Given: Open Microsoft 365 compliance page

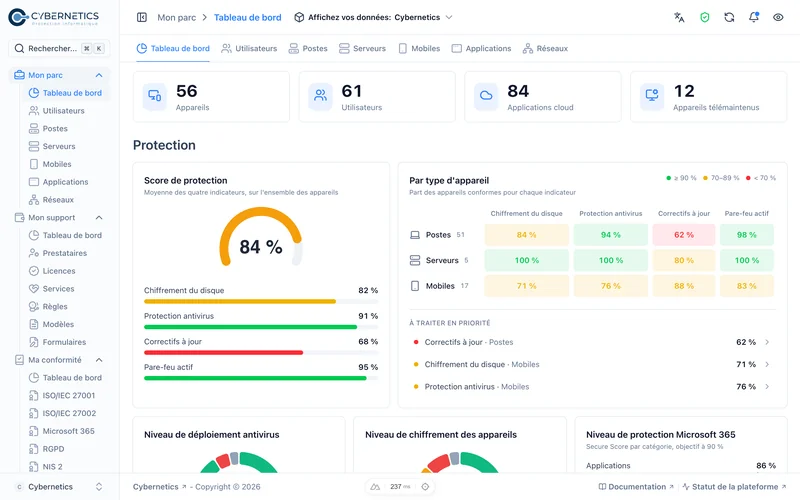Looking at the screenshot, I should [68, 431].
